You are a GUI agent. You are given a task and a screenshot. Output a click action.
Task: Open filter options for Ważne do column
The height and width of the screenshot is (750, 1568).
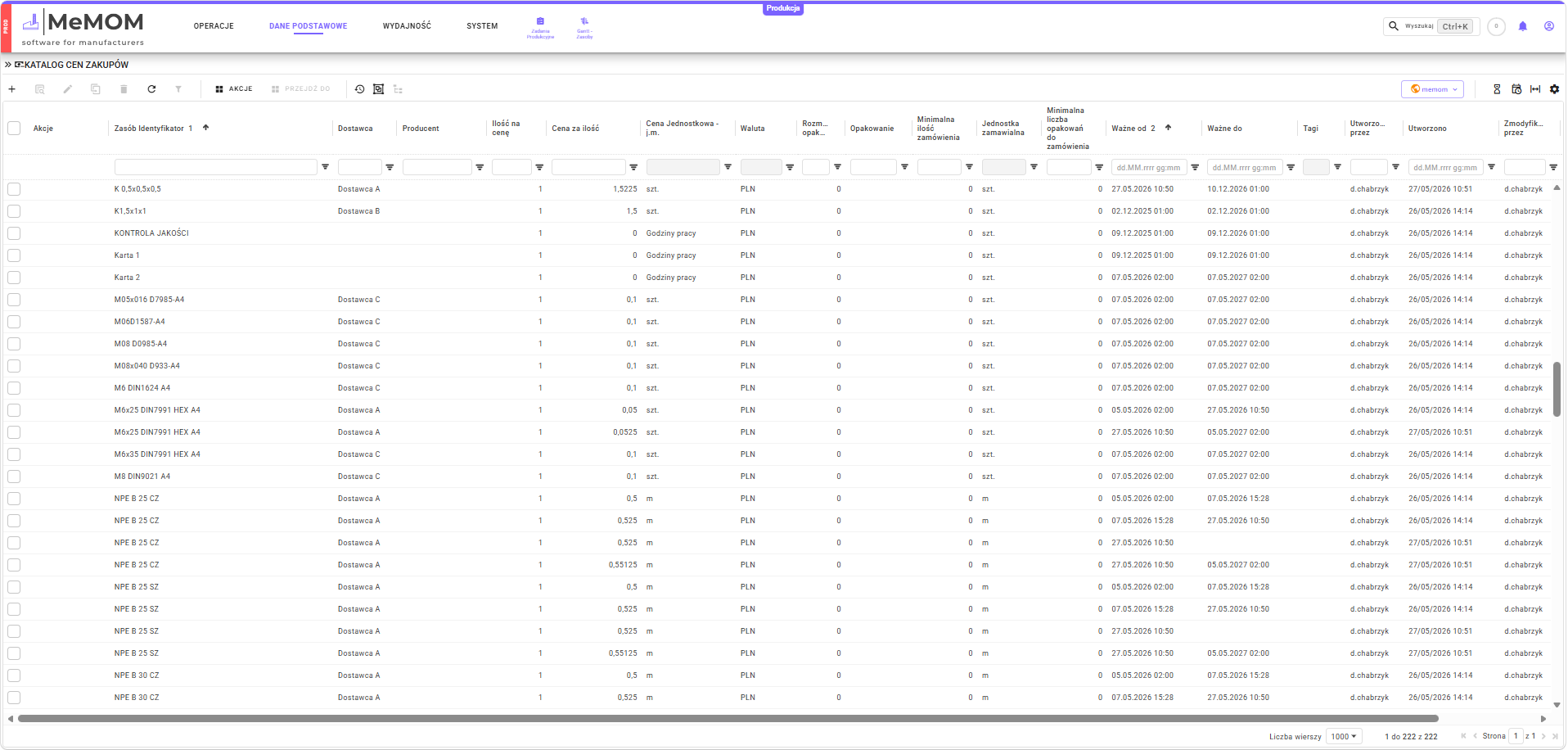pyautogui.click(x=1291, y=167)
